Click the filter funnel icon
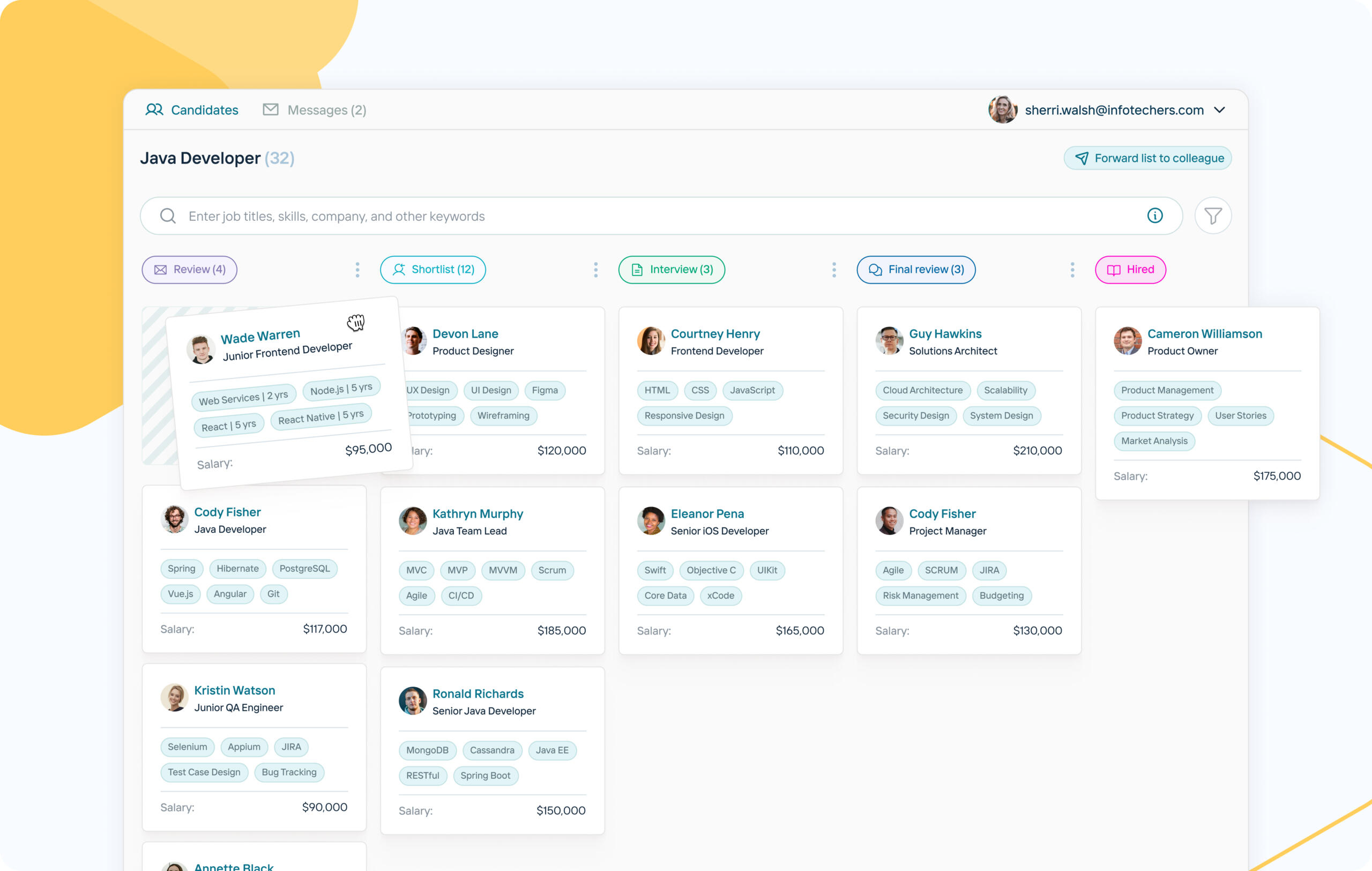Viewport: 1372px width, 871px height. coord(1212,216)
